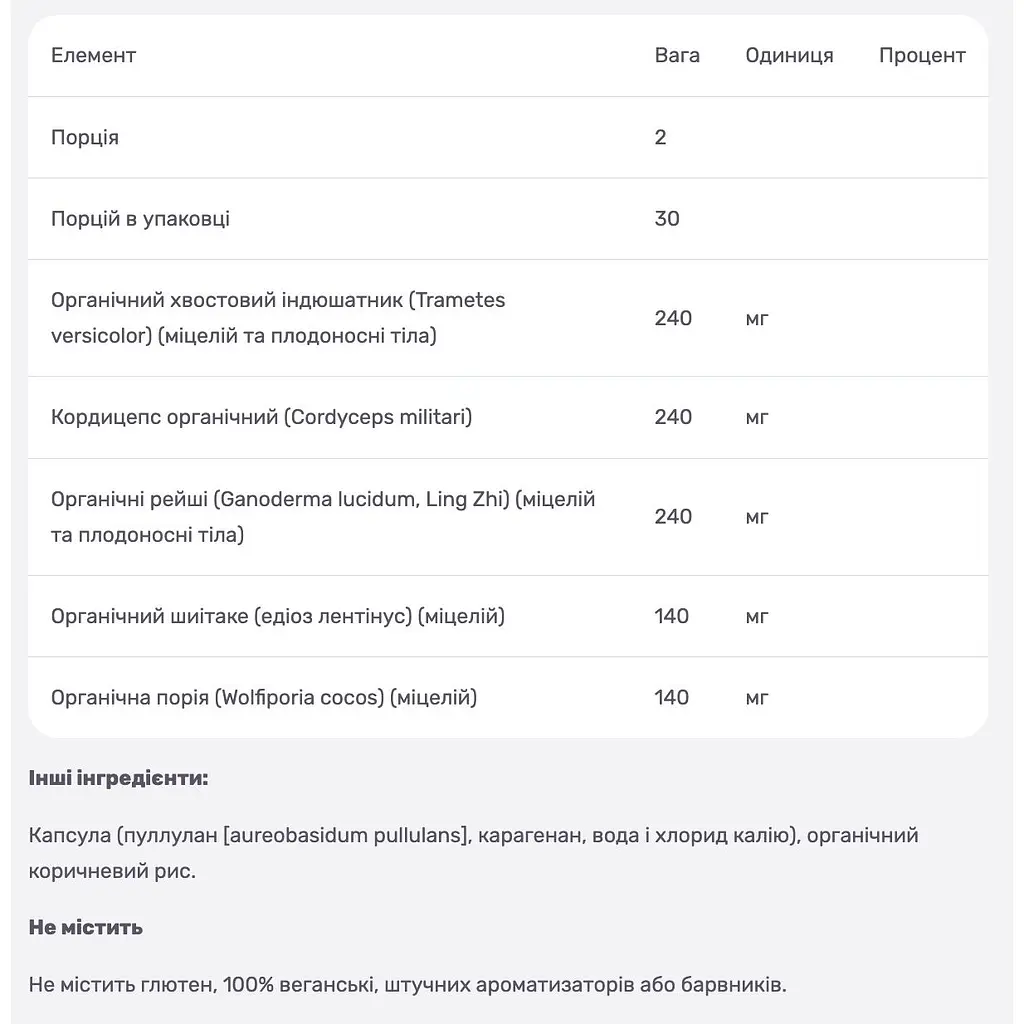Click the Cordyceps militari ingredient row
The width and height of the screenshot is (1024, 1024).
pos(507,417)
